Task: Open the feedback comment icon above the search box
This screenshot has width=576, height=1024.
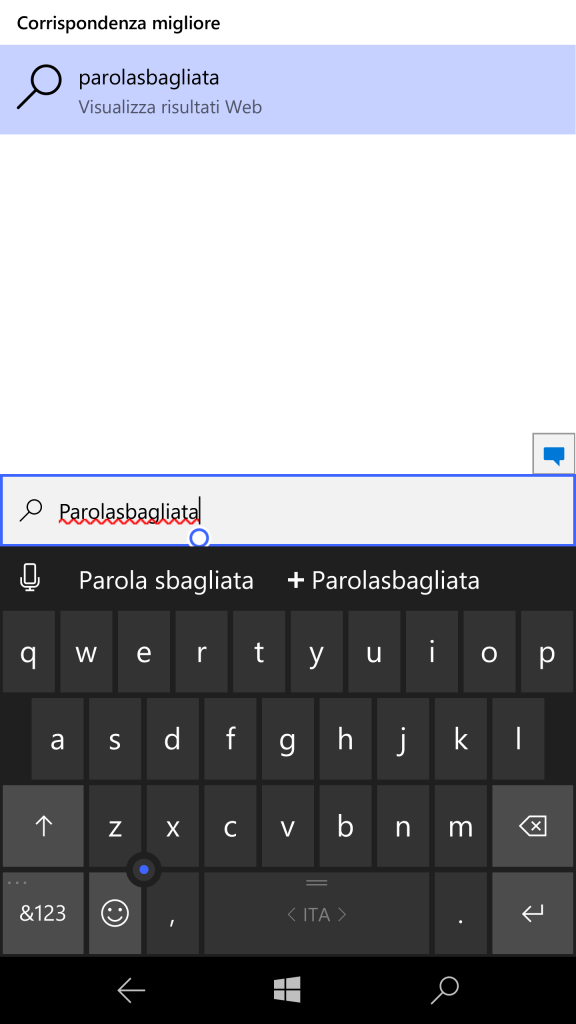Action: coord(554,455)
